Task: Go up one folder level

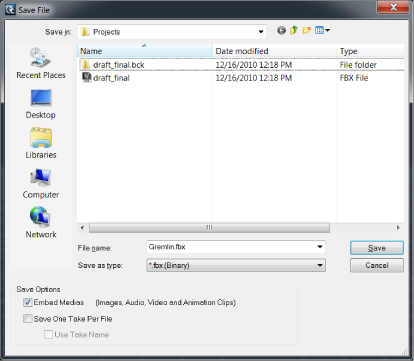Action: 294,31
